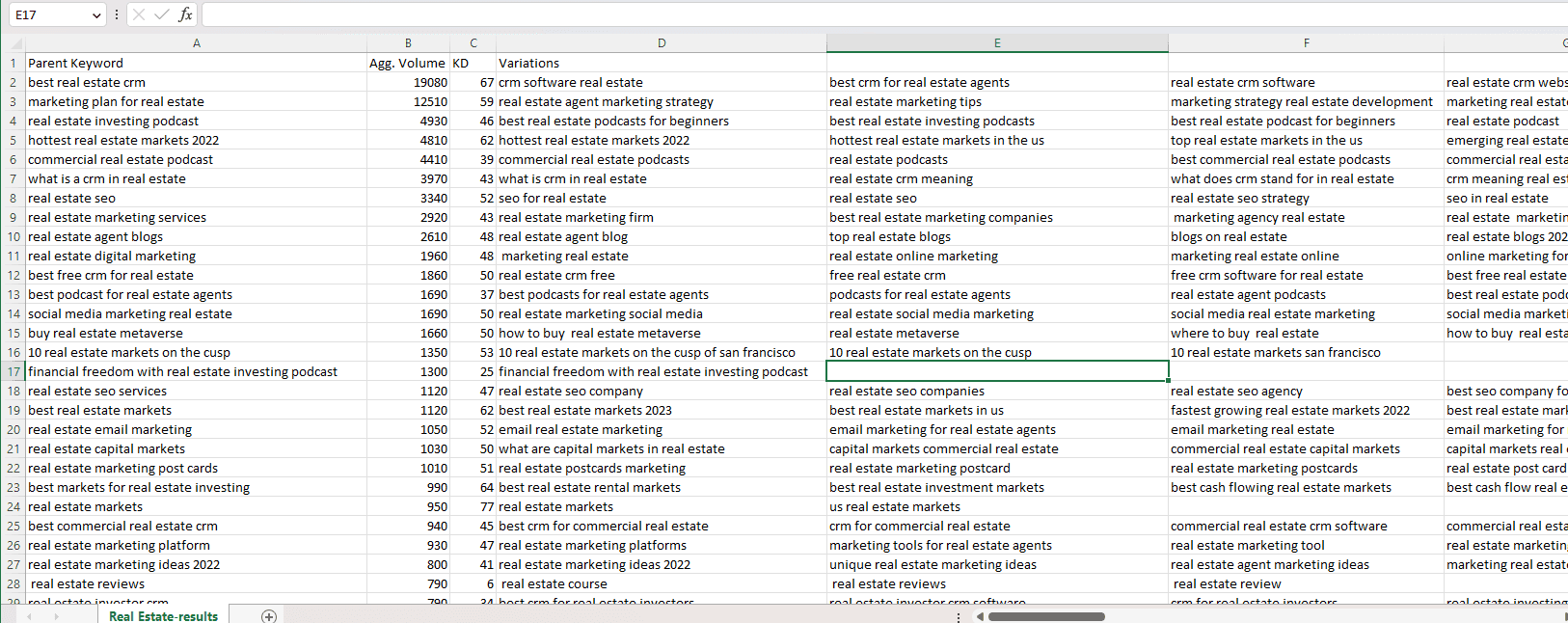Image resolution: width=1568 pixels, height=623 pixels.
Task: Select cell 'best cash flowing real estate markets'
Action: point(1306,487)
